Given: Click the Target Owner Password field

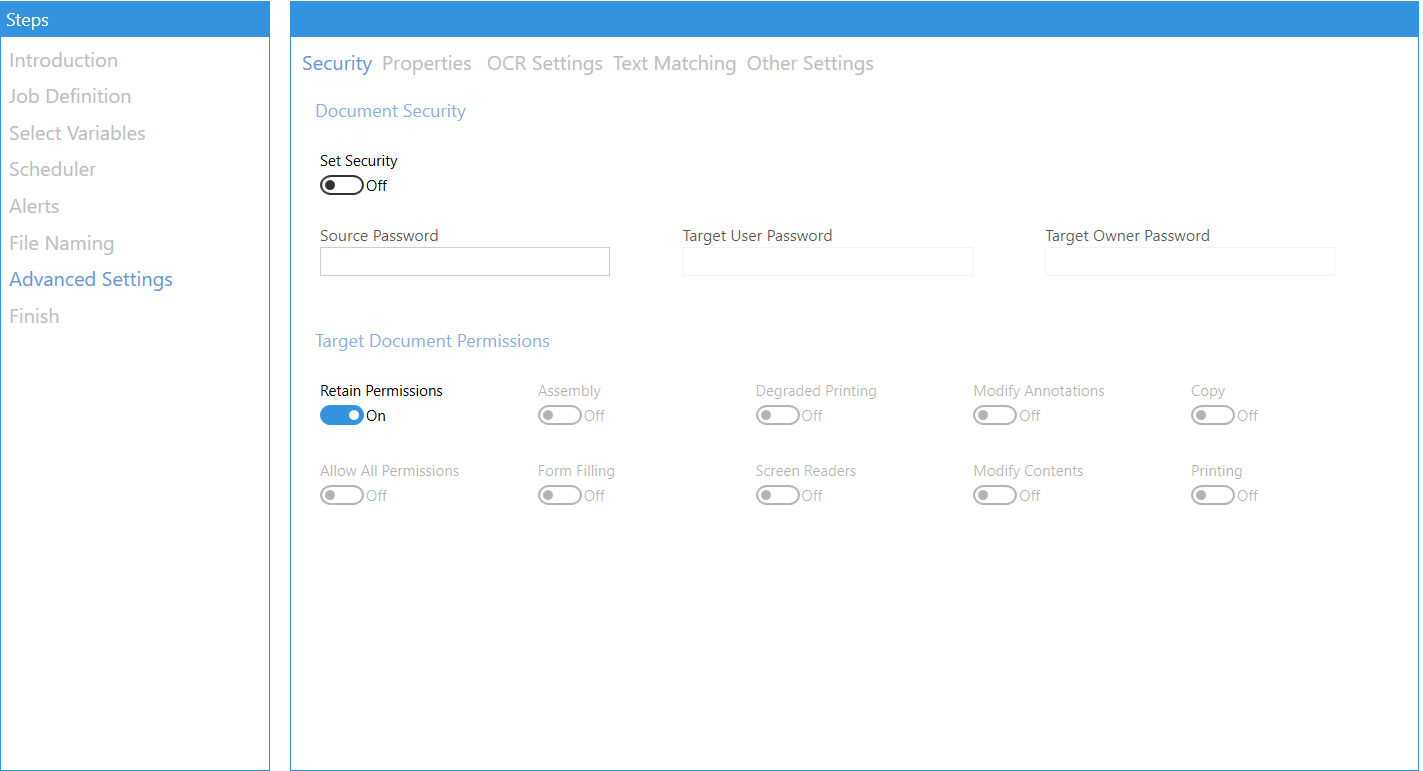Looking at the screenshot, I should [1189, 261].
